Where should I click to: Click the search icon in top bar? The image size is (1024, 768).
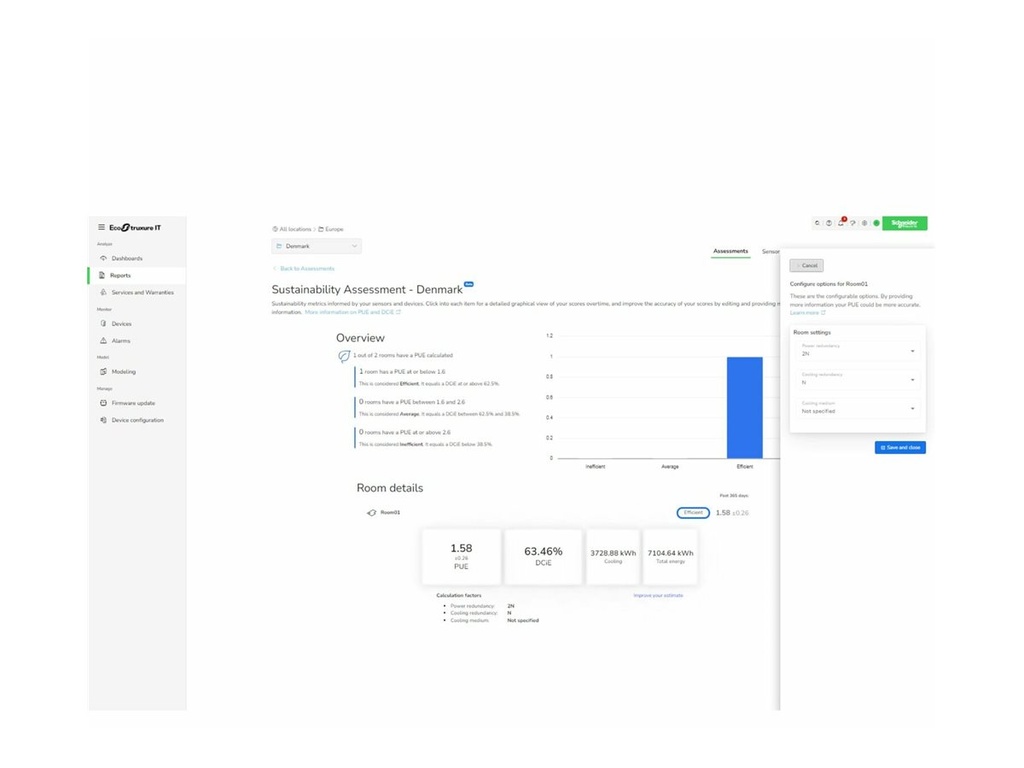[817, 222]
